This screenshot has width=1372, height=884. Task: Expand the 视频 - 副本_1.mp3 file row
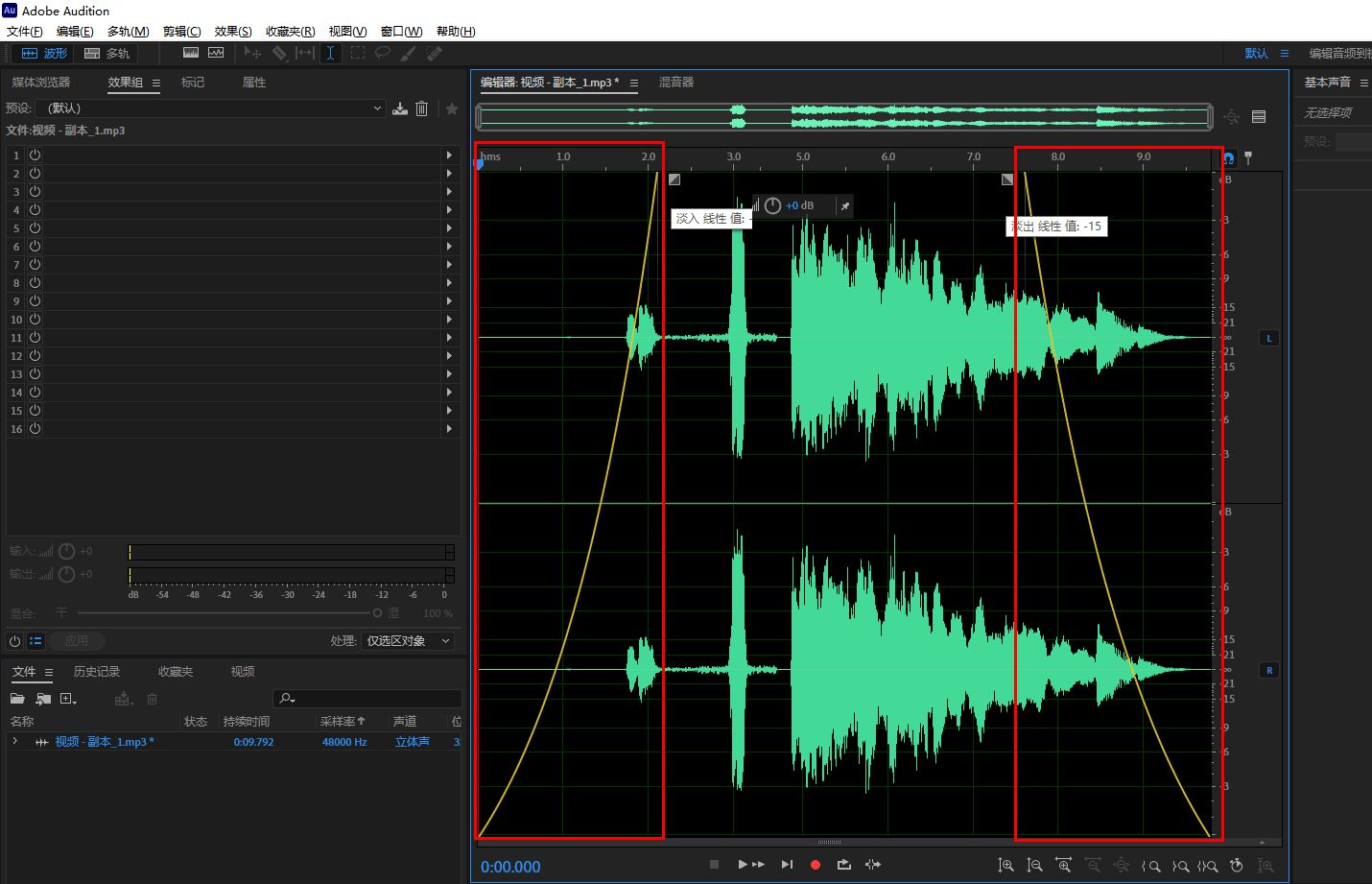click(x=15, y=741)
